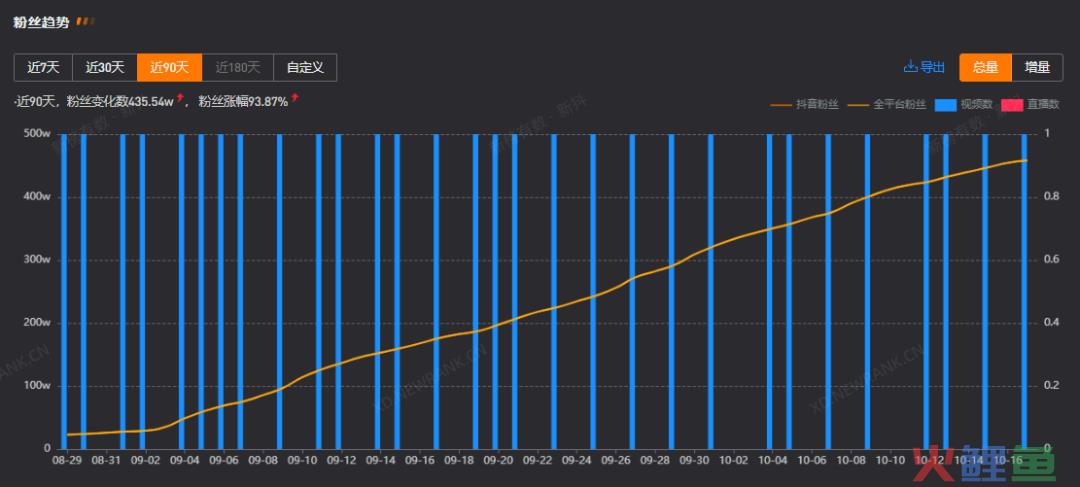Export chart data via 导出
This screenshot has width=1080, height=487.
click(x=924, y=67)
